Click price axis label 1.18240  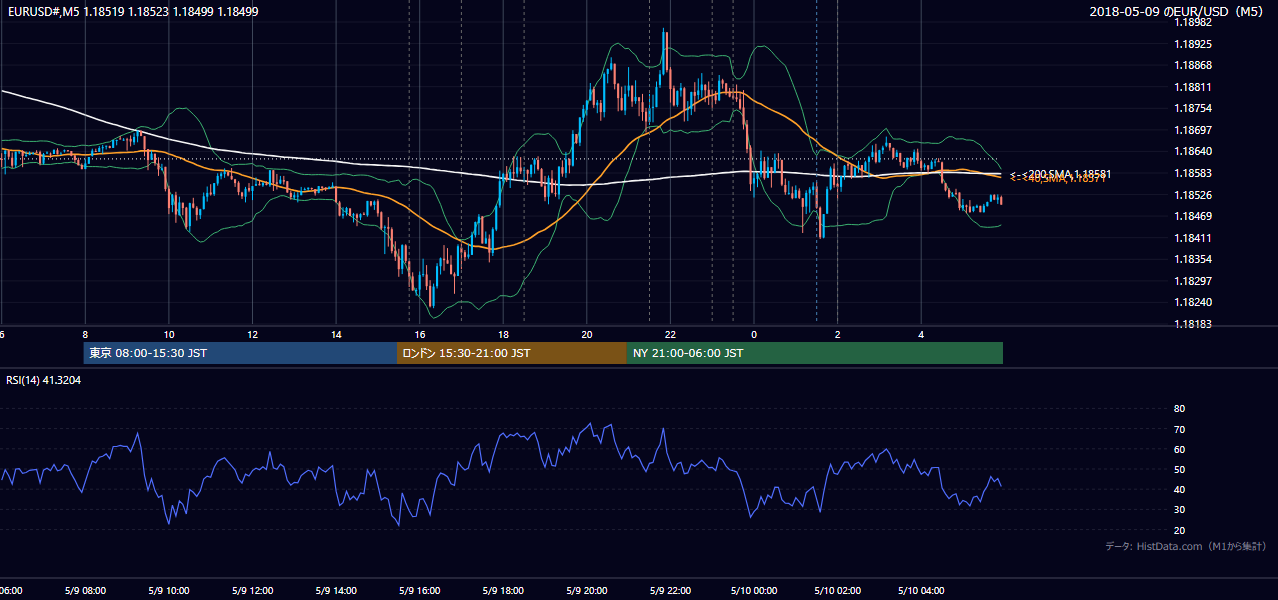point(1193,303)
